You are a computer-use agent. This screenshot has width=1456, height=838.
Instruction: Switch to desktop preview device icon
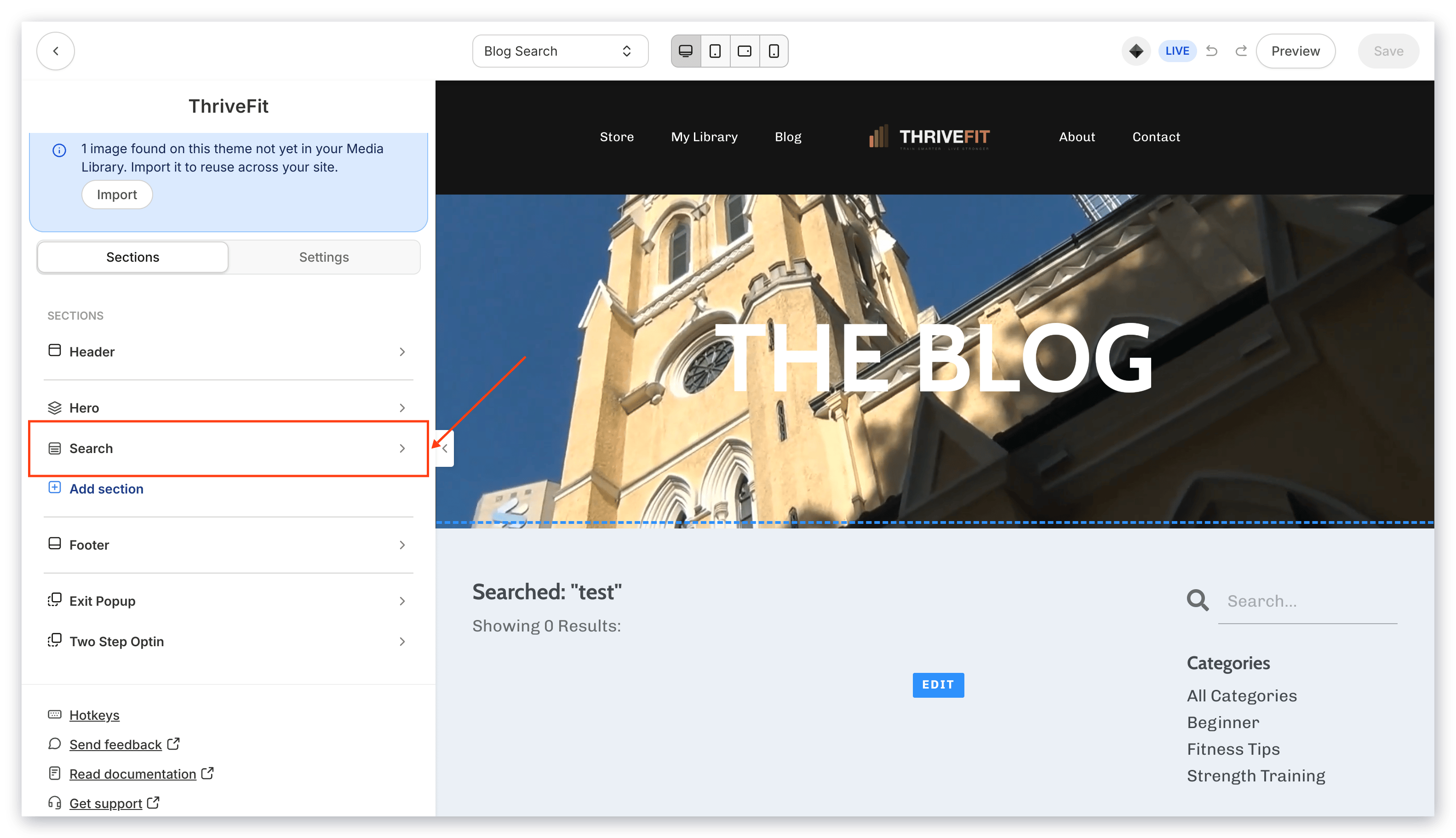click(x=685, y=51)
